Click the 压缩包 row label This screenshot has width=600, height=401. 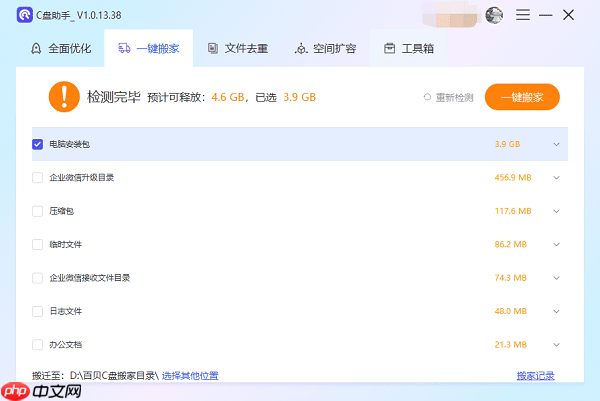coord(61,211)
